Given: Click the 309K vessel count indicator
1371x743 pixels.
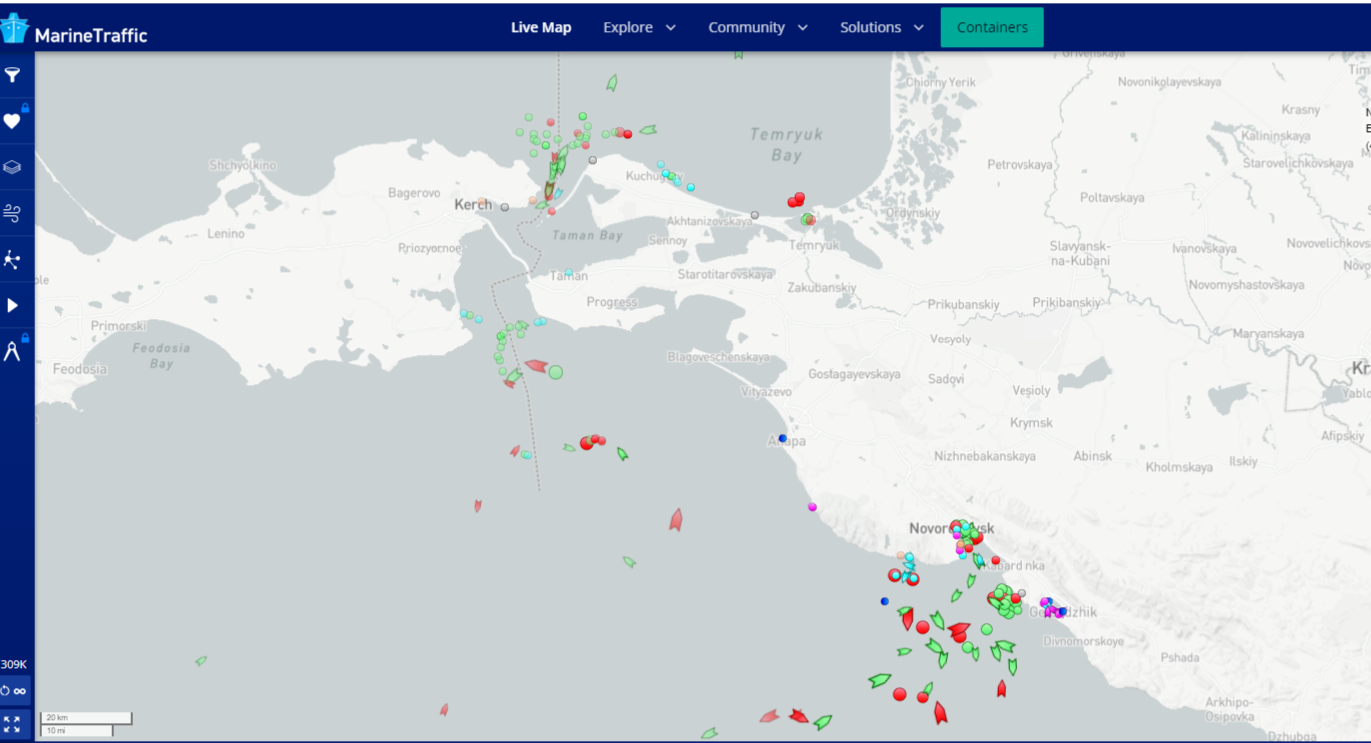Looking at the screenshot, I should 14,664.
